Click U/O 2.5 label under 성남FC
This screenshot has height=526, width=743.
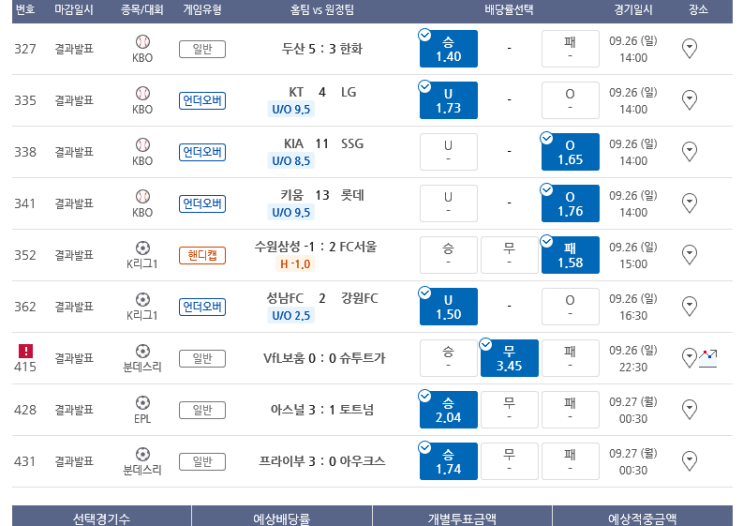[x=291, y=316]
